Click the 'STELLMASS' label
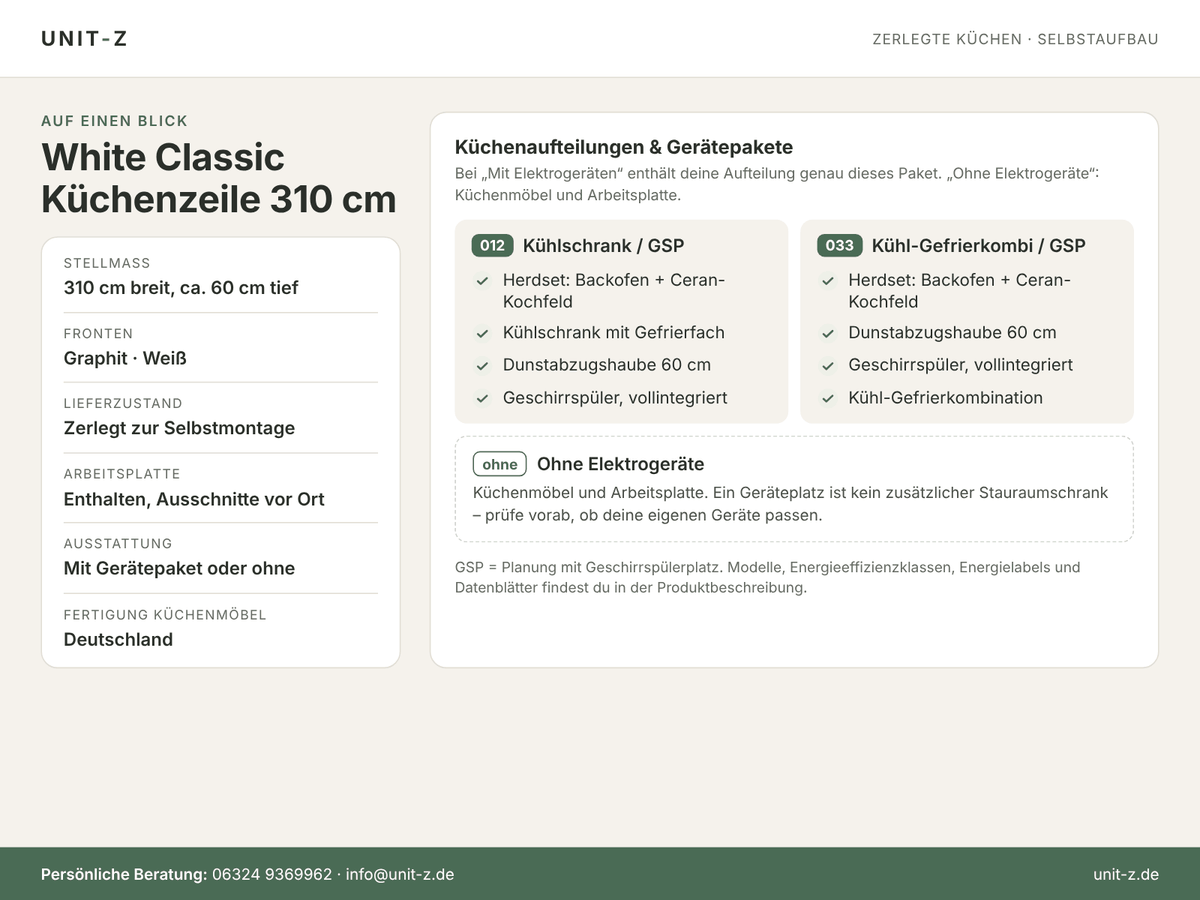 pos(107,263)
